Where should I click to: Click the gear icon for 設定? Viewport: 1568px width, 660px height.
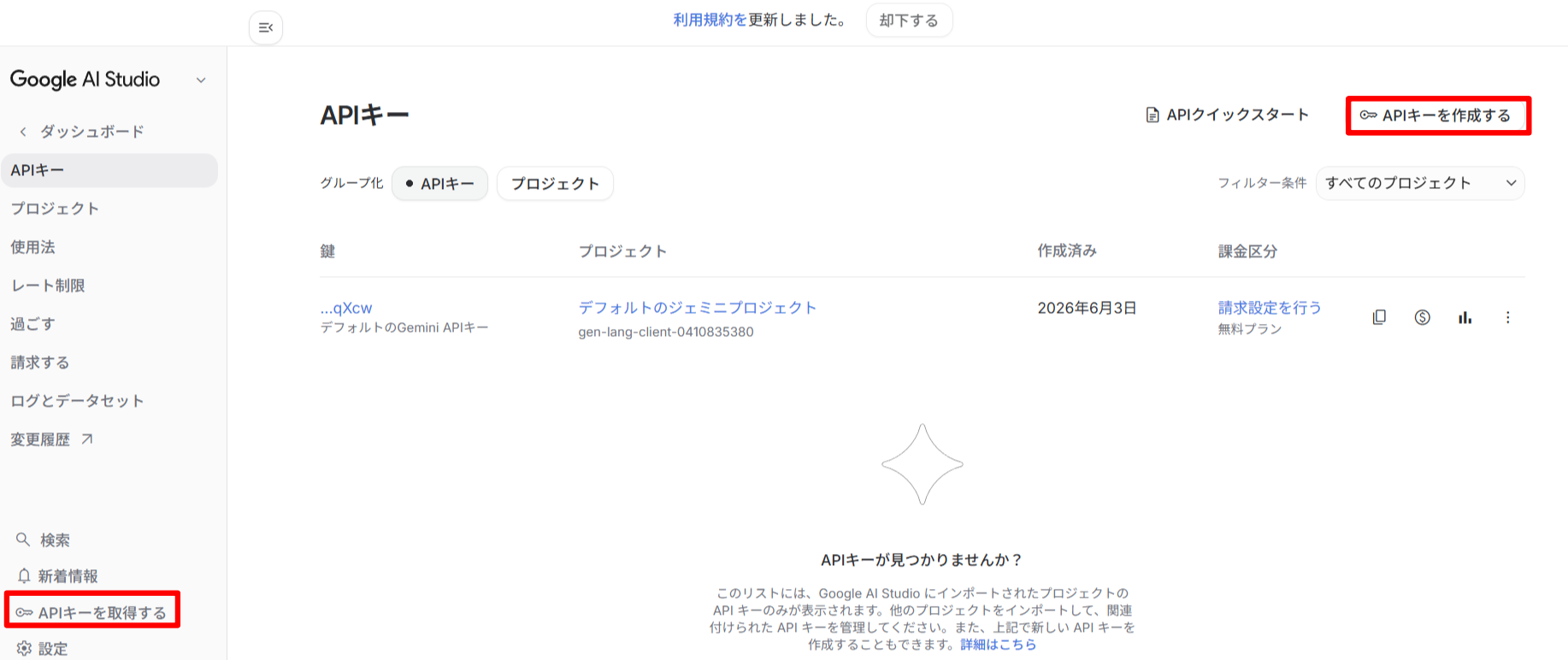click(24, 648)
